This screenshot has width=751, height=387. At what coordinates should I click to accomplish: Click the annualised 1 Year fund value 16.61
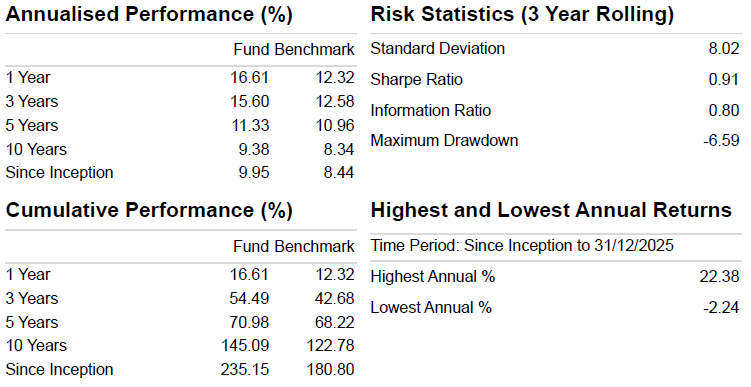coord(250,77)
